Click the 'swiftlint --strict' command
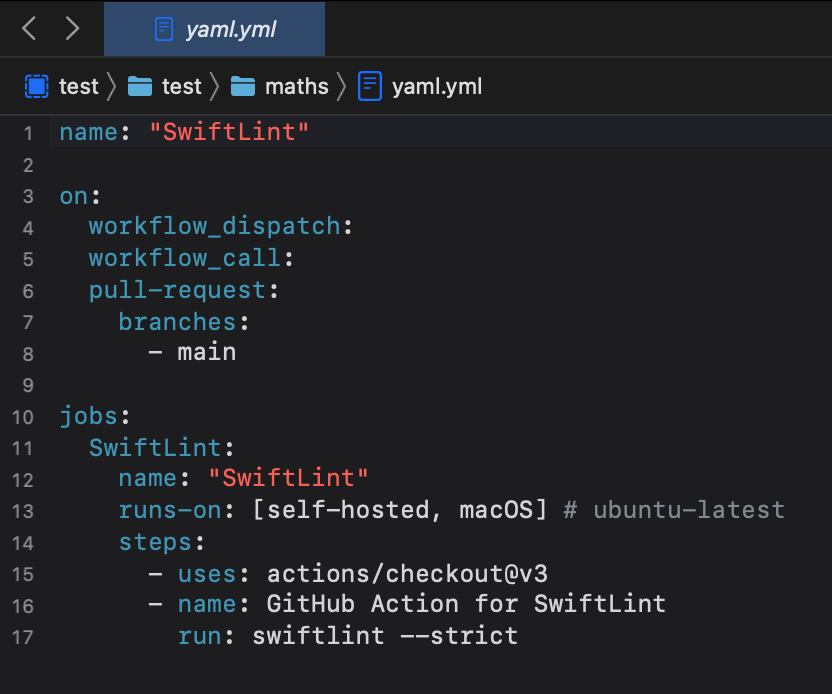The height and width of the screenshot is (694, 832). [385, 636]
